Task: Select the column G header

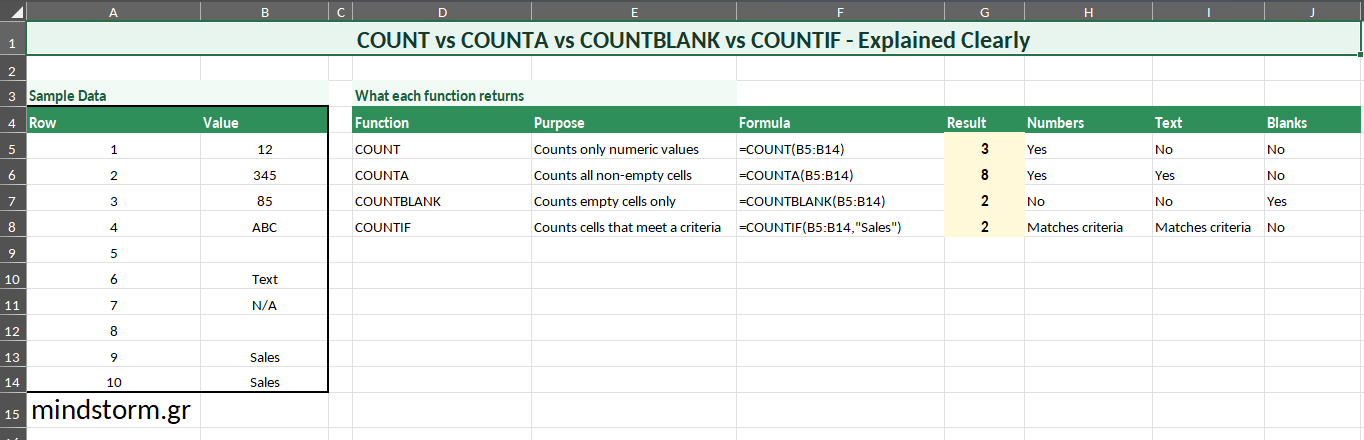Action: click(x=984, y=12)
